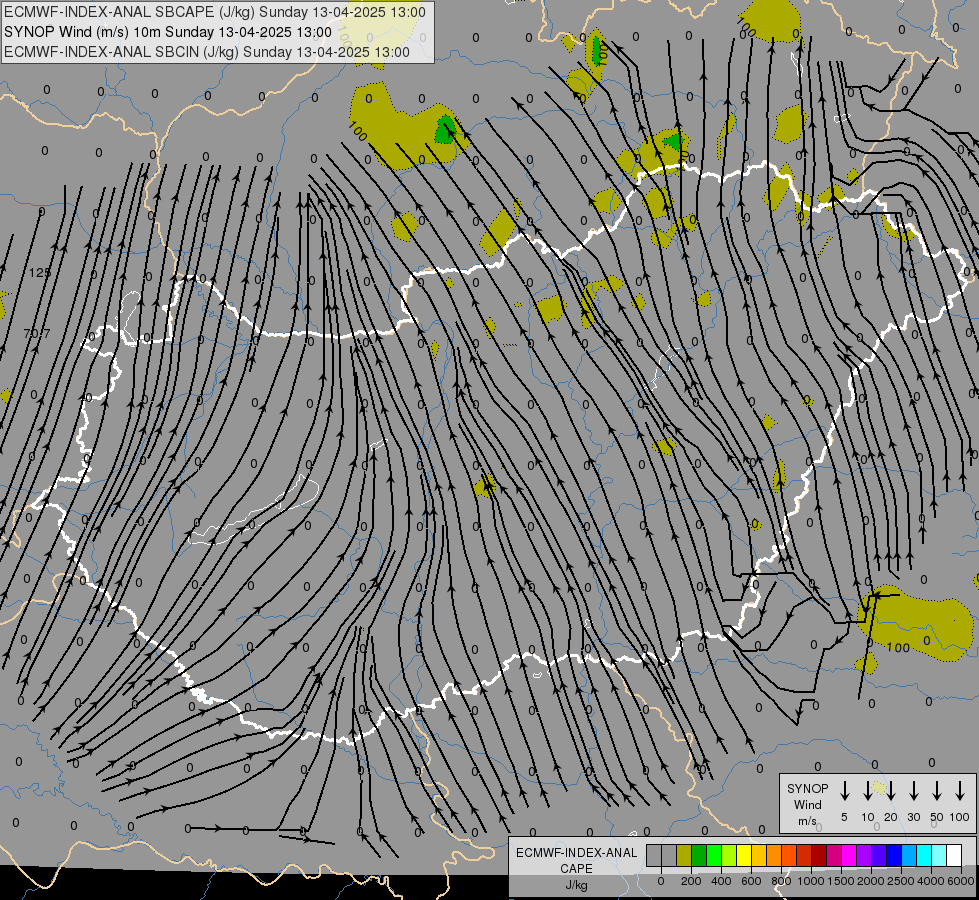Click the 100 m/s wind arrow symbol
This screenshot has width=979, height=900.
(x=960, y=790)
